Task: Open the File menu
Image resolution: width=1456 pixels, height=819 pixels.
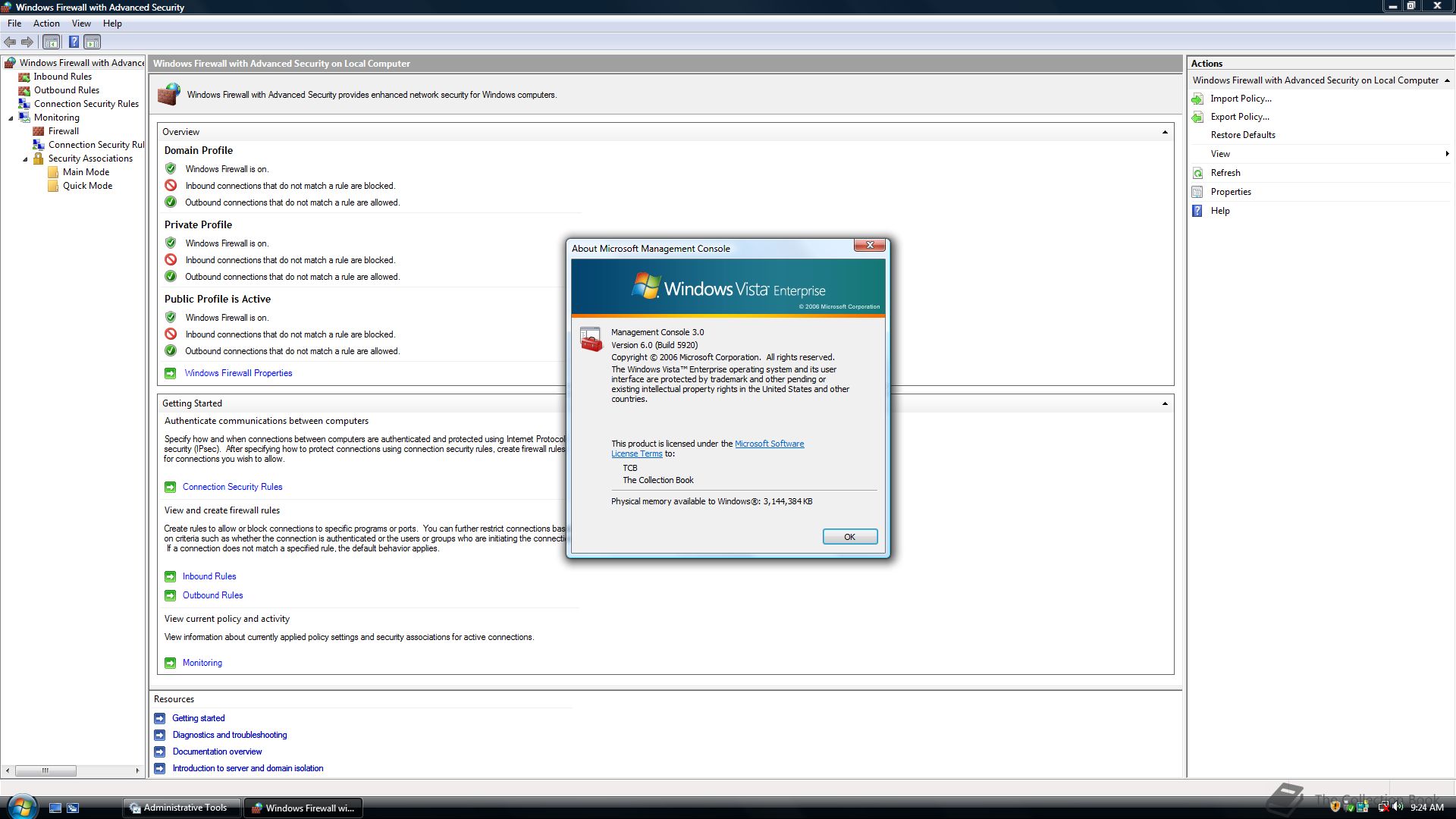Action: 14,24
